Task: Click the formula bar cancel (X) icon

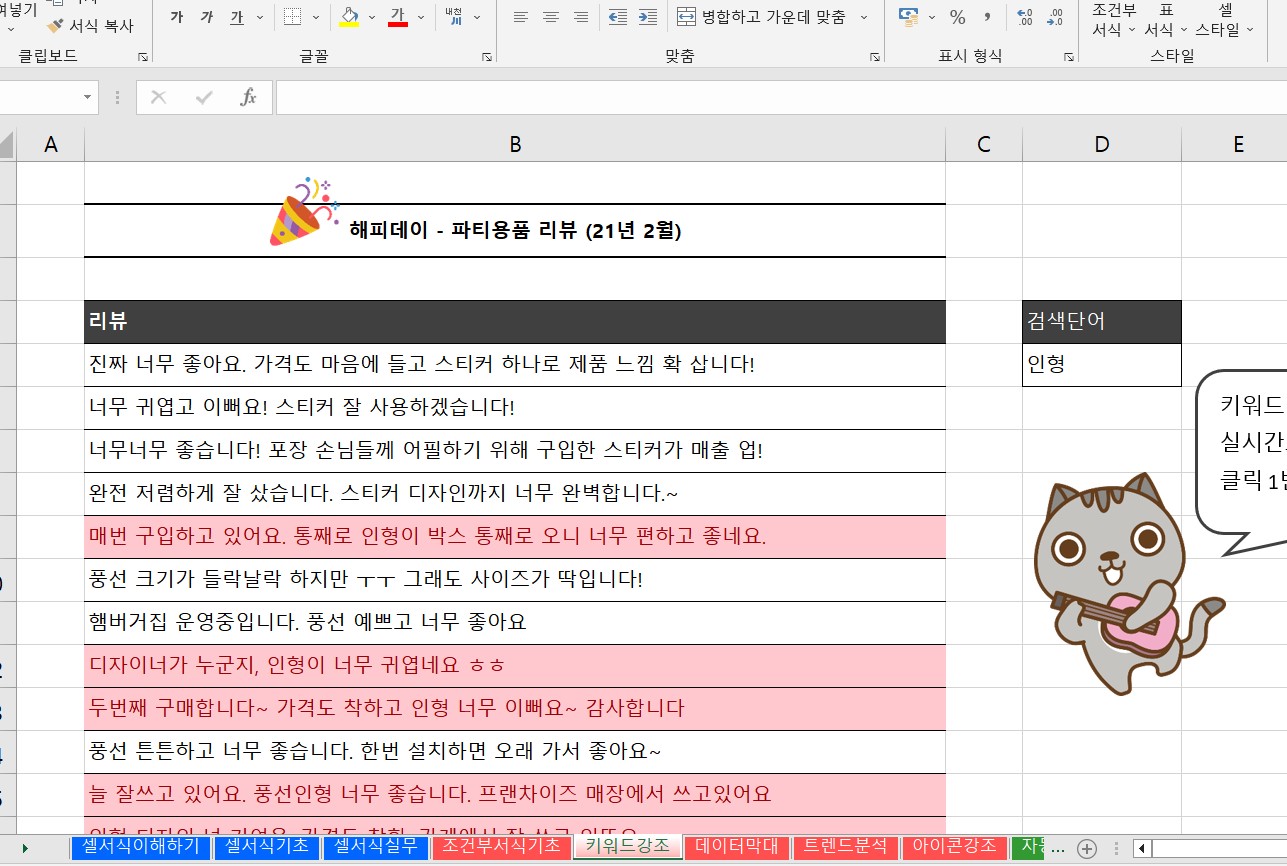Action: 158,98
